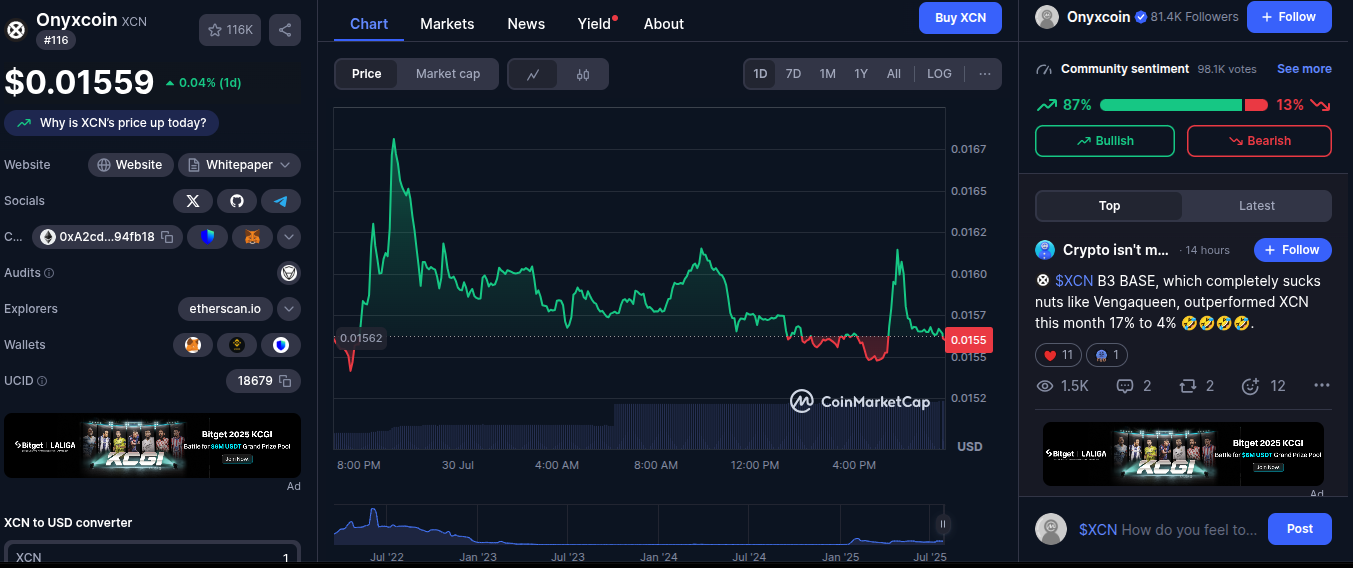Viewport: 1353px width, 568px height.
Task: Click the info icon beside Audits
Action: (49, 273)
